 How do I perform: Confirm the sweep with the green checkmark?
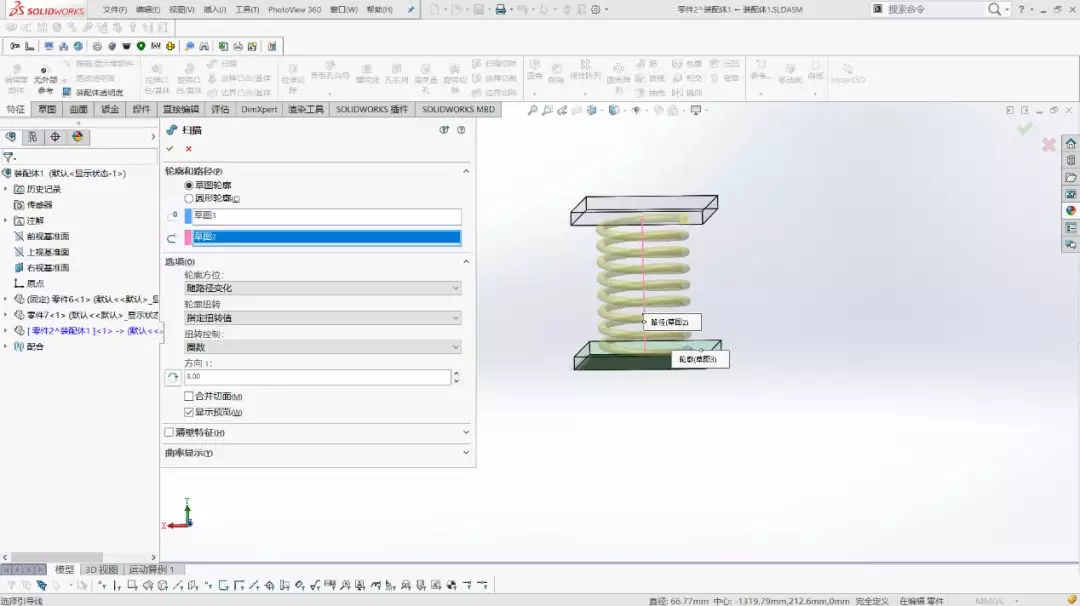click(x=170, y=149)
